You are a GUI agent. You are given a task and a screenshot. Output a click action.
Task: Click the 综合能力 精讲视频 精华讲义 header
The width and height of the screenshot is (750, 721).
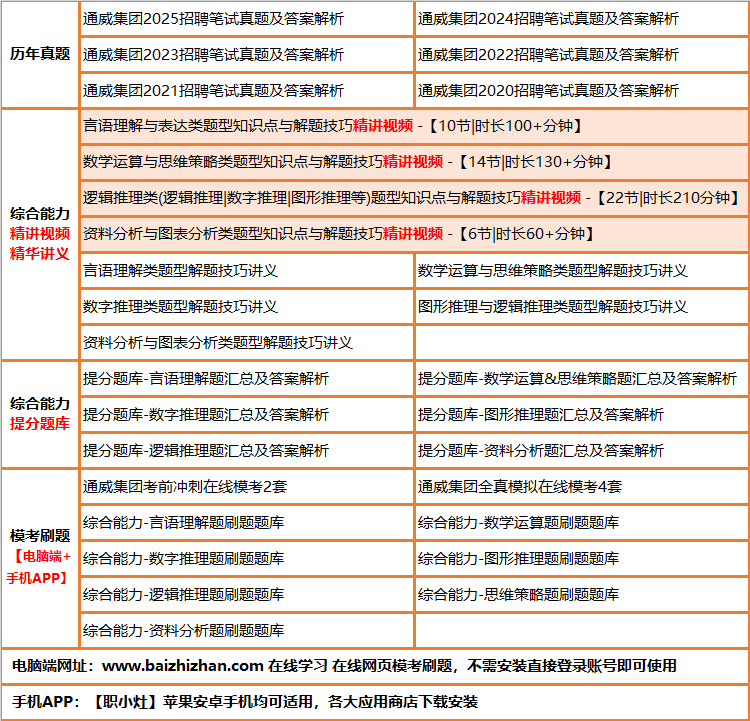40,234
